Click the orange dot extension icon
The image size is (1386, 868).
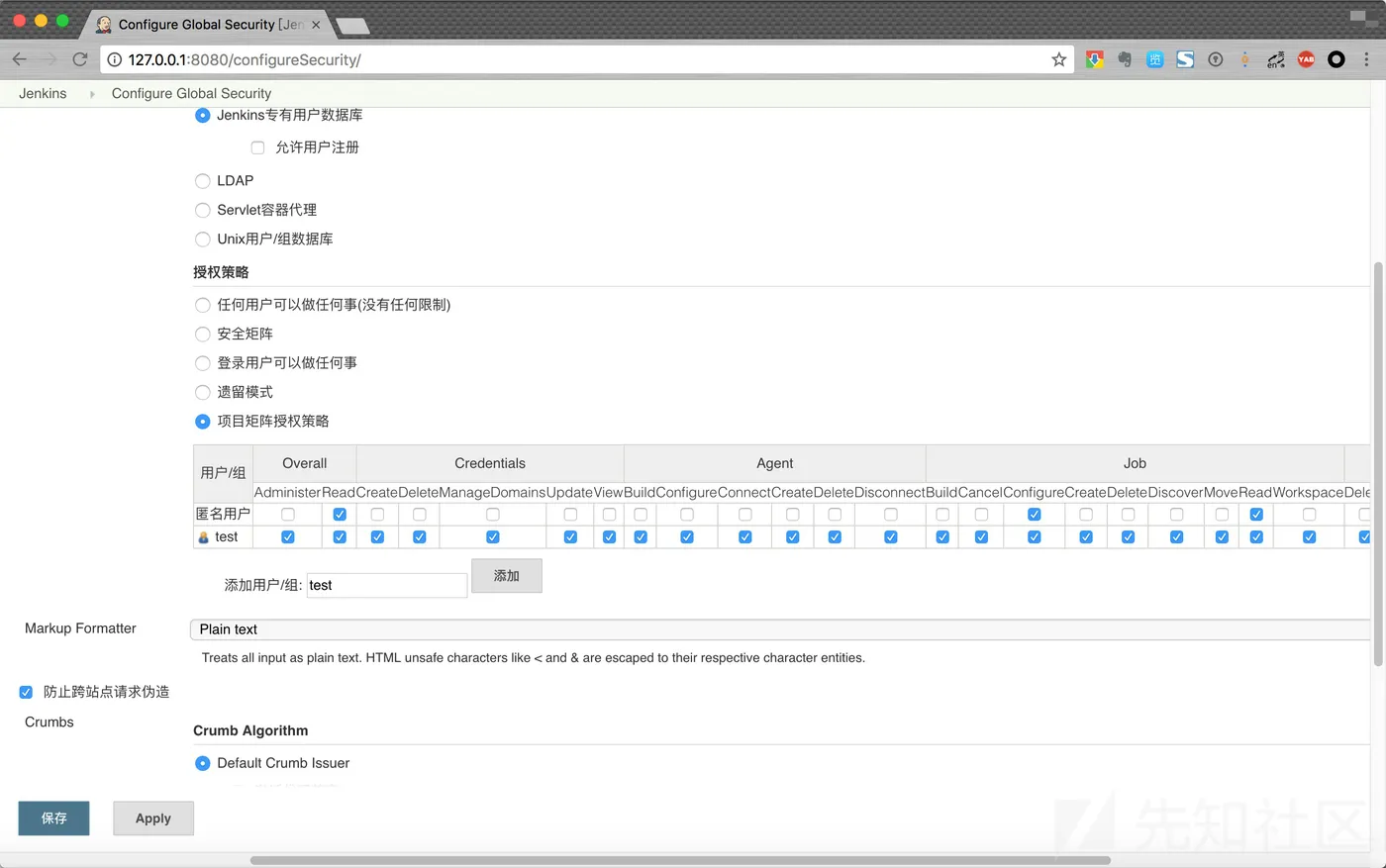(1245, 59)
